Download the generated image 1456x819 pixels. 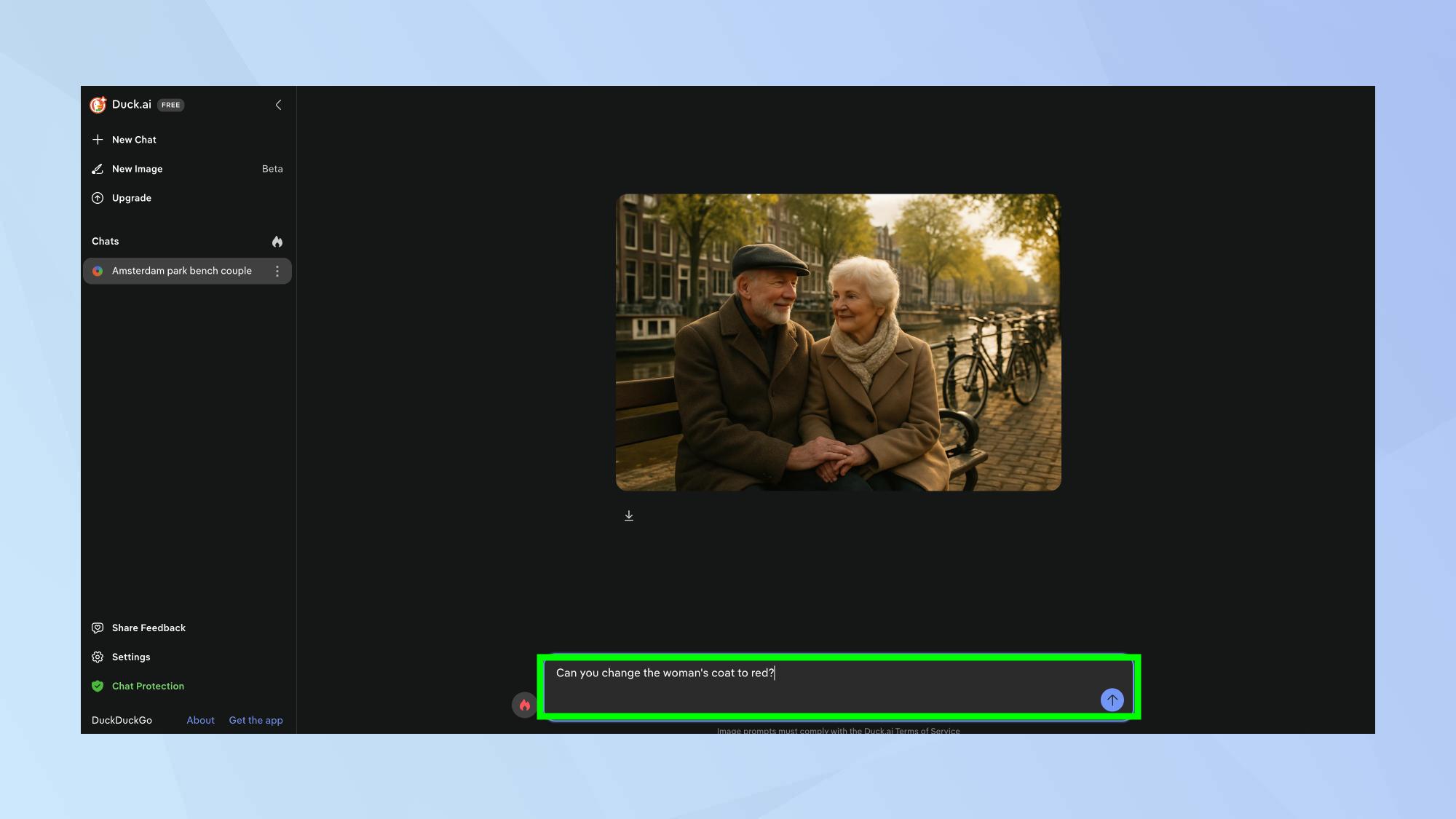click(x=628, y=515)
